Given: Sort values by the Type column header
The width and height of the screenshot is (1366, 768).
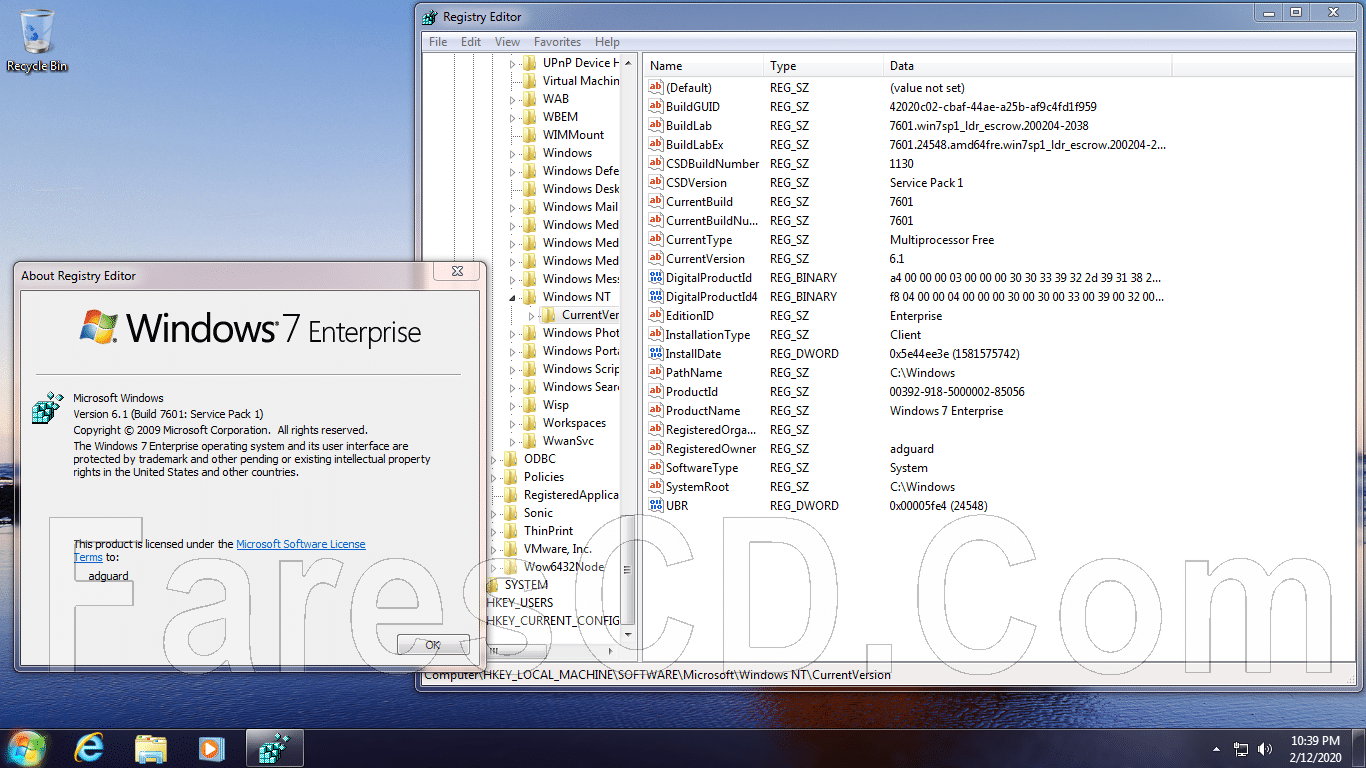Looking at the screenshot, I should tap(824, 66).
